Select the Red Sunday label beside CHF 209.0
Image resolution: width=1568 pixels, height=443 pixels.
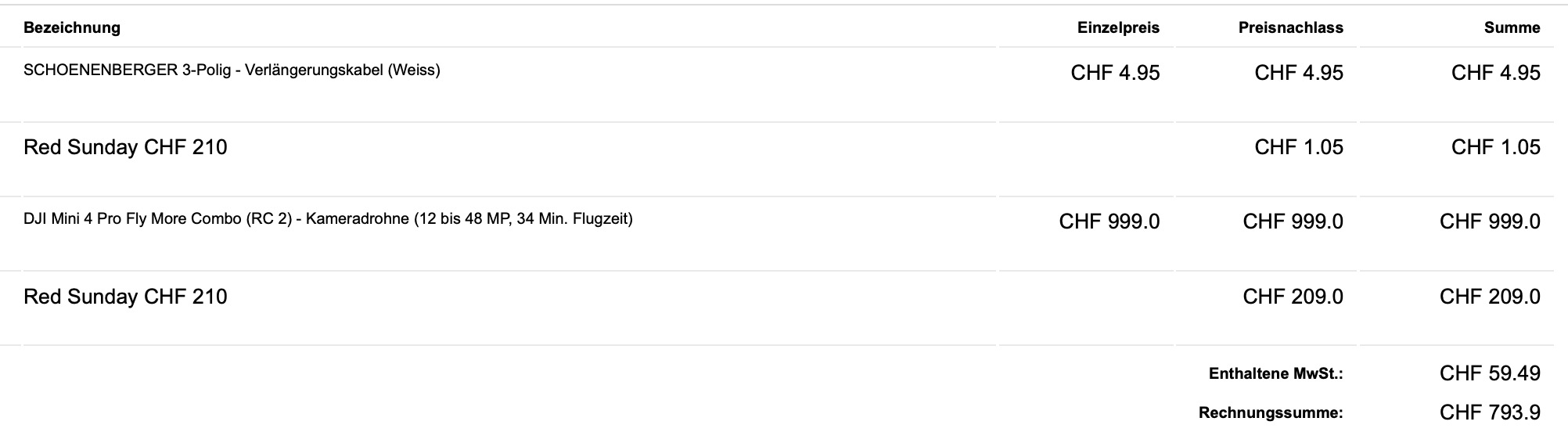(x=125, y=297)
